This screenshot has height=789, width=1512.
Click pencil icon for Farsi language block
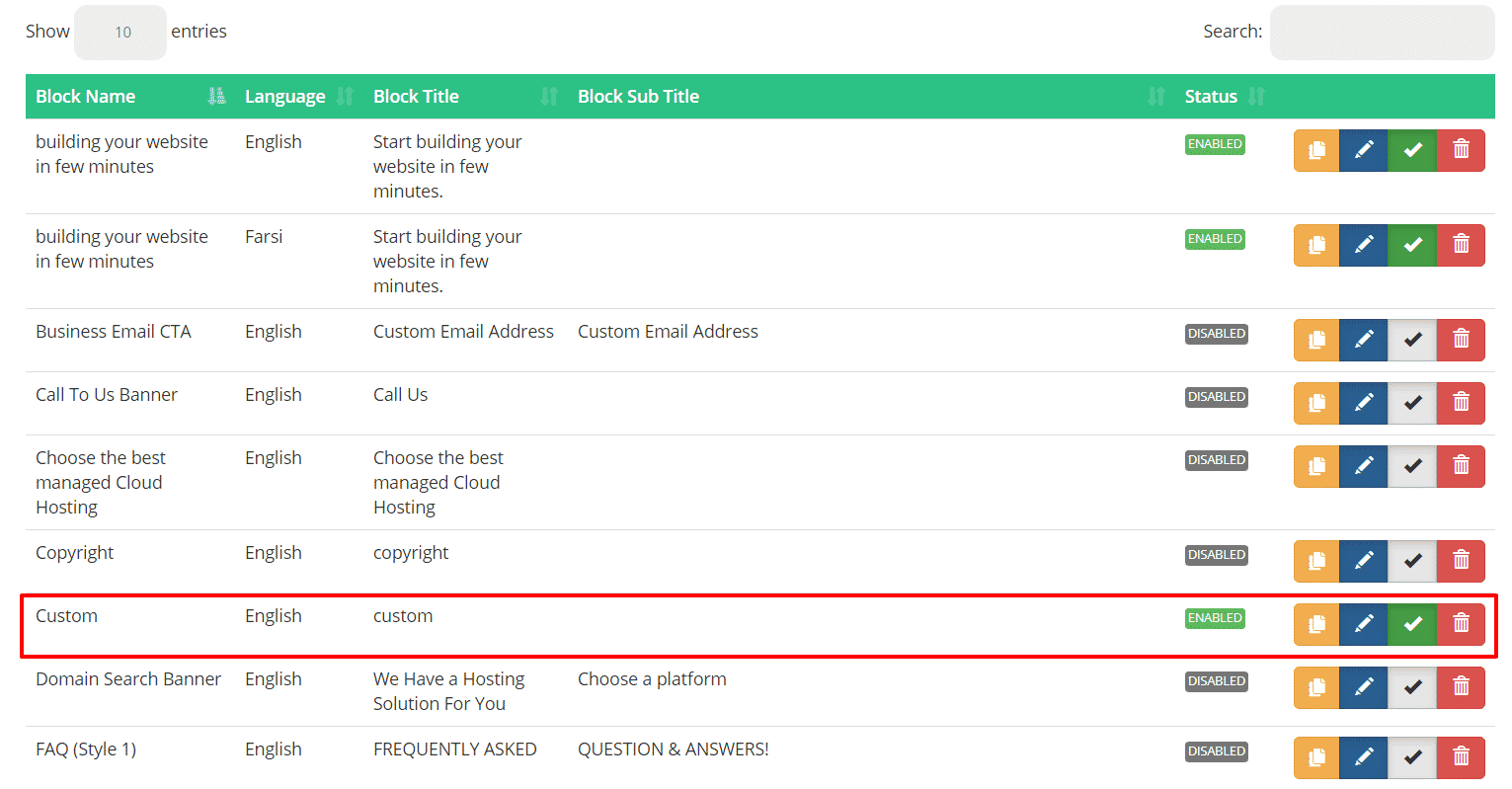1364,245
